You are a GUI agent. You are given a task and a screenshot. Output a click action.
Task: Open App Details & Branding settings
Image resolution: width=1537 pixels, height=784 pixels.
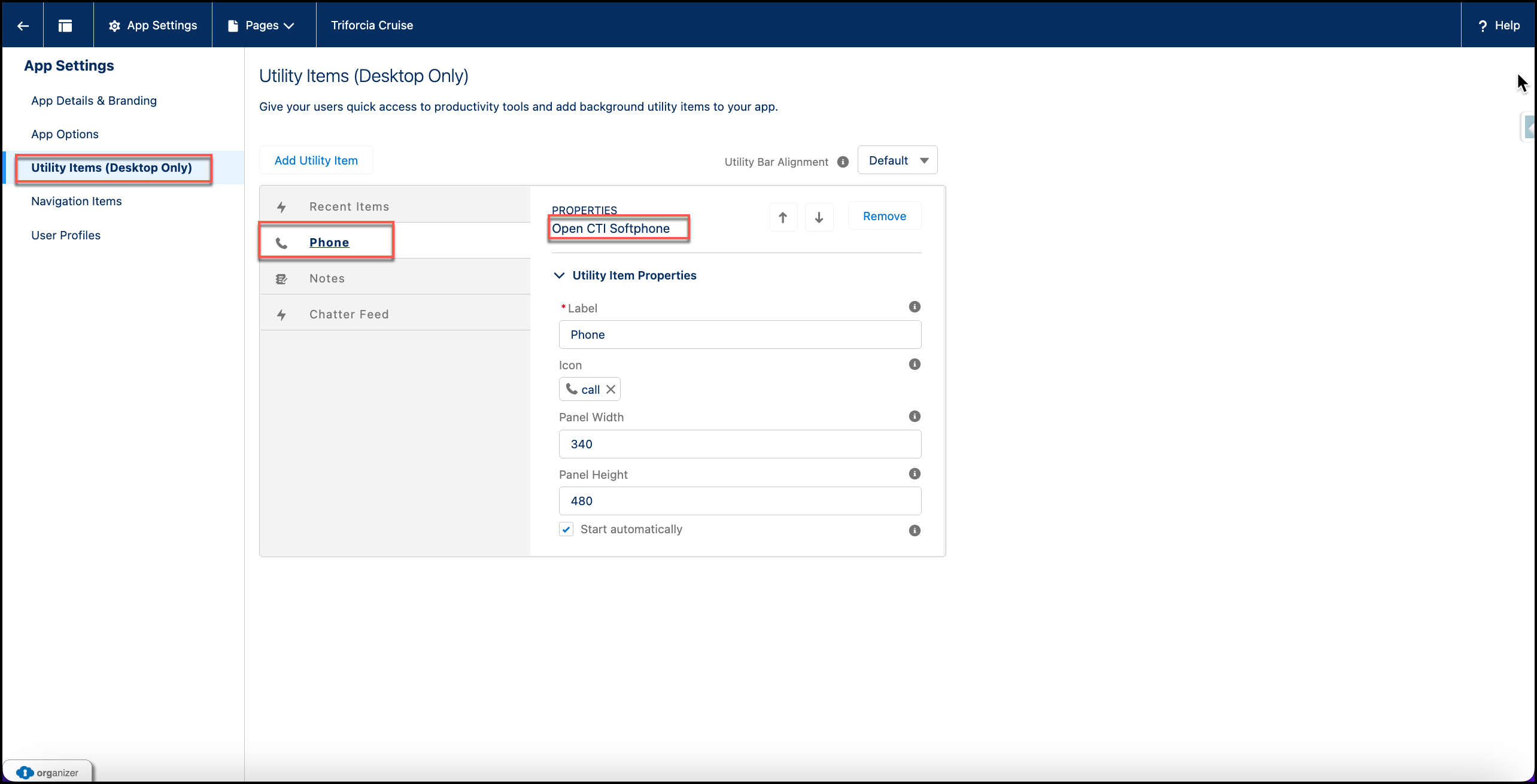click(x=94, y=101)
